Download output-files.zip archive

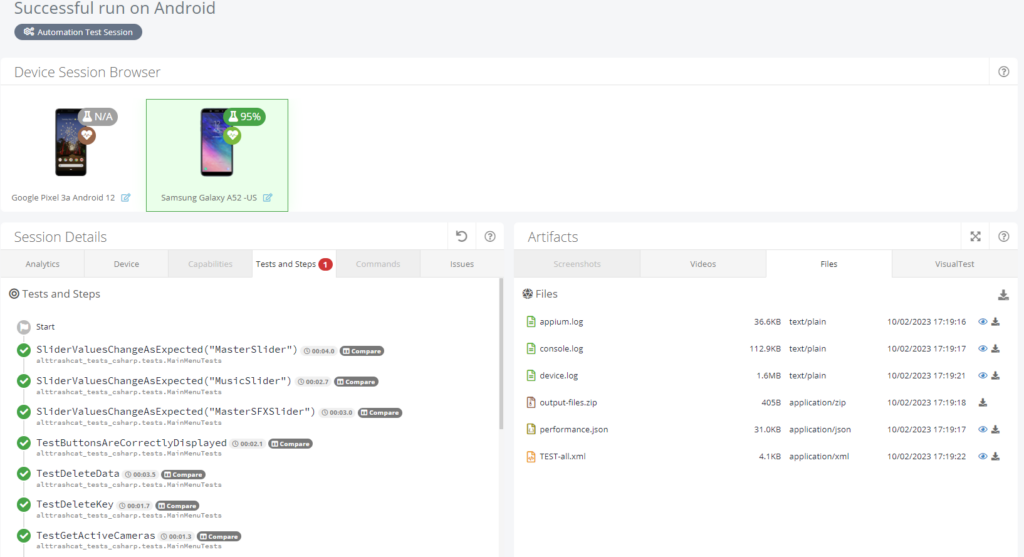(982, 403)
